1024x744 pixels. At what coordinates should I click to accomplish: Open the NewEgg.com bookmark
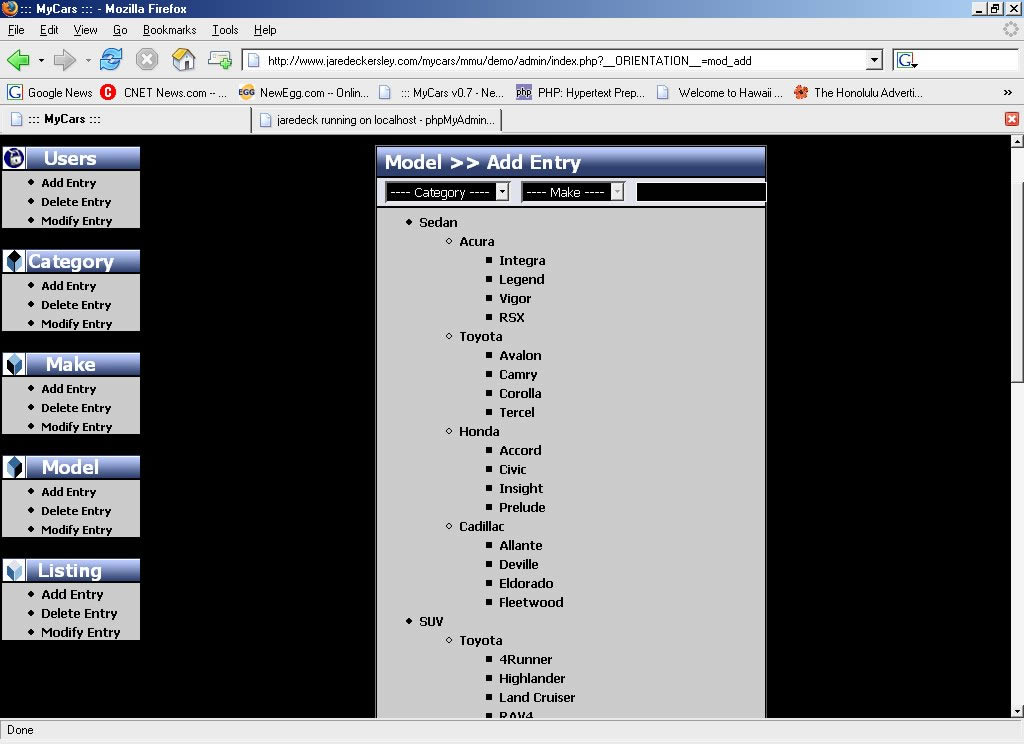(304, 93)
